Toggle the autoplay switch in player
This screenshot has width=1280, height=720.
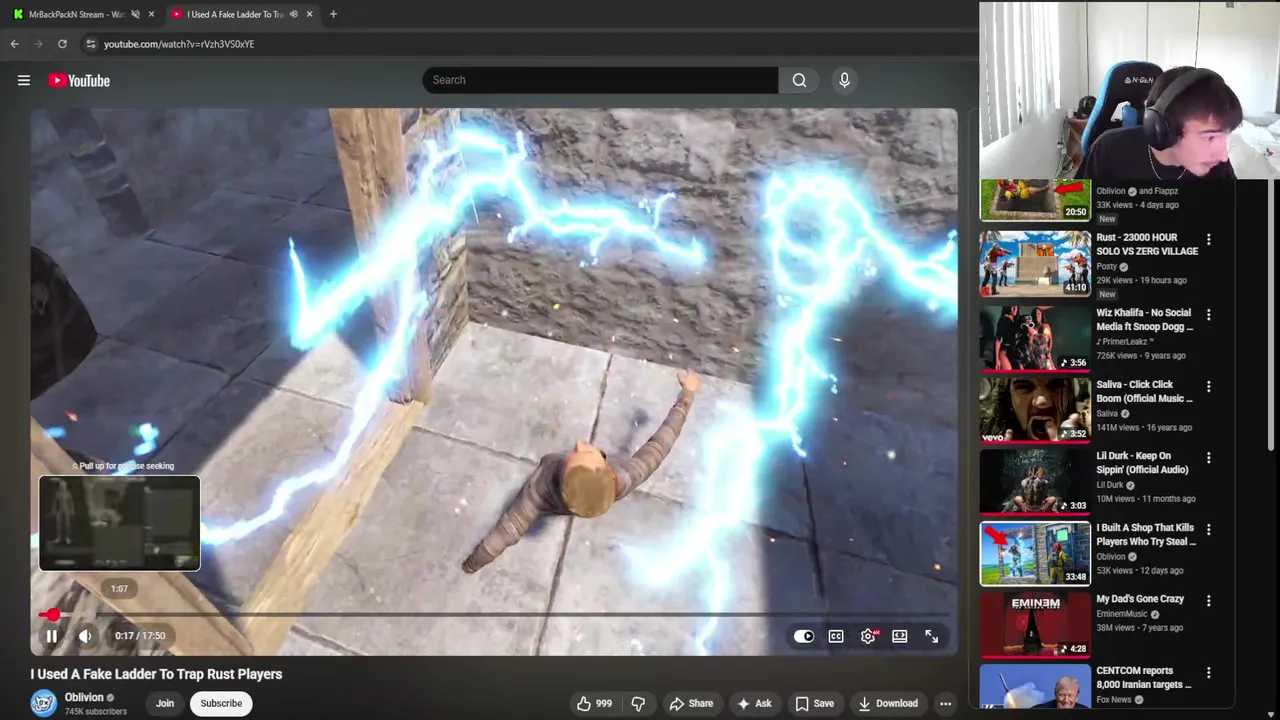pyautogui.click(x=804, y=636)
